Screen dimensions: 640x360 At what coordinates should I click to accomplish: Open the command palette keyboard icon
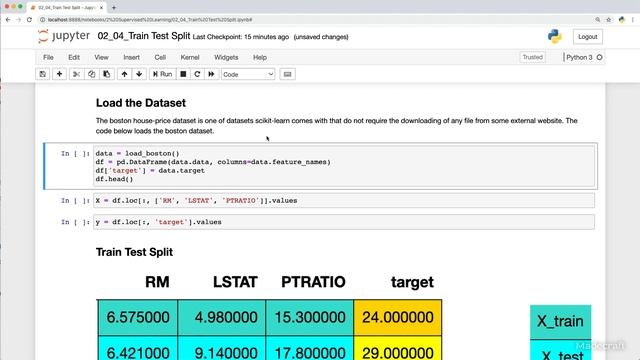click(x=287, y=74)
